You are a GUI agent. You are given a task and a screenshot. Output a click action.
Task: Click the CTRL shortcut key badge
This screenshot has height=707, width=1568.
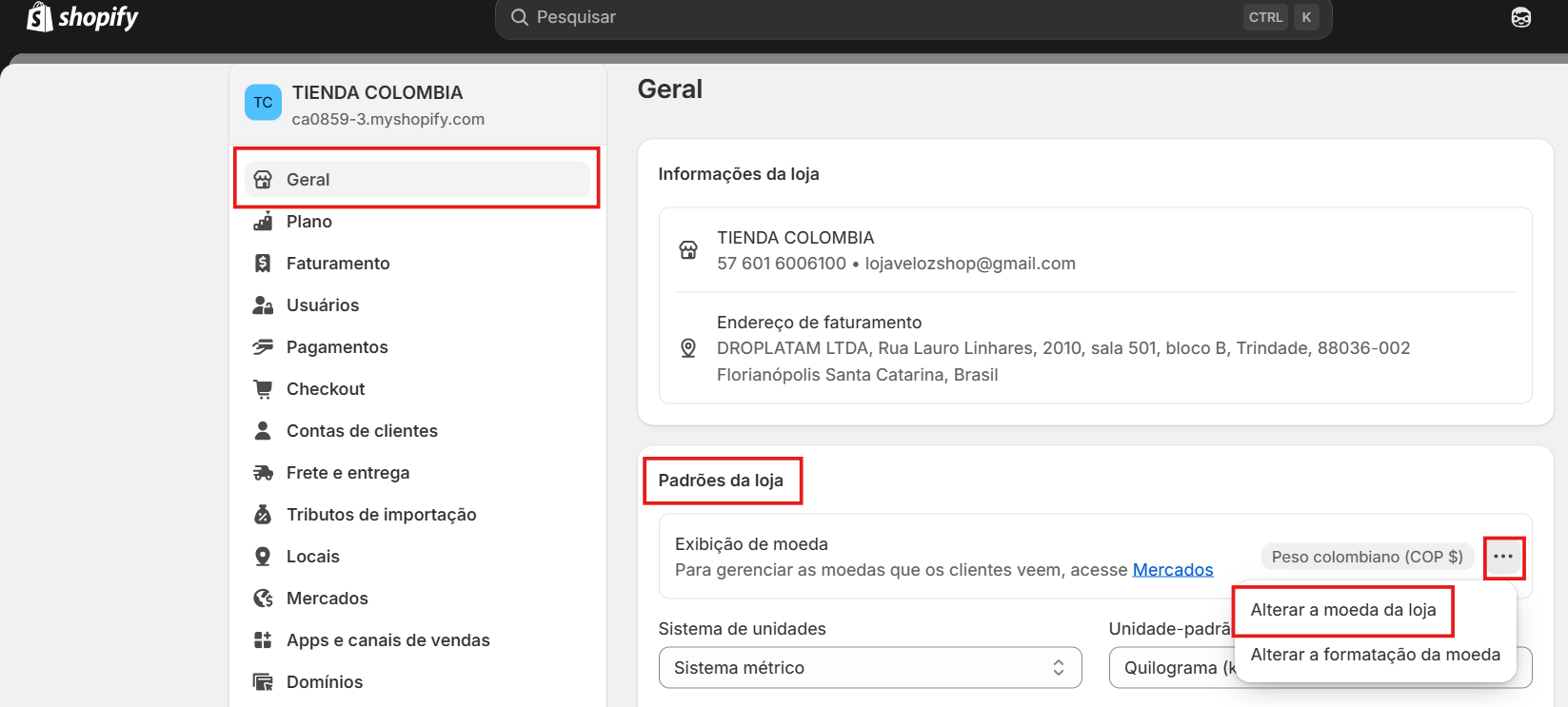(1265, 17)
